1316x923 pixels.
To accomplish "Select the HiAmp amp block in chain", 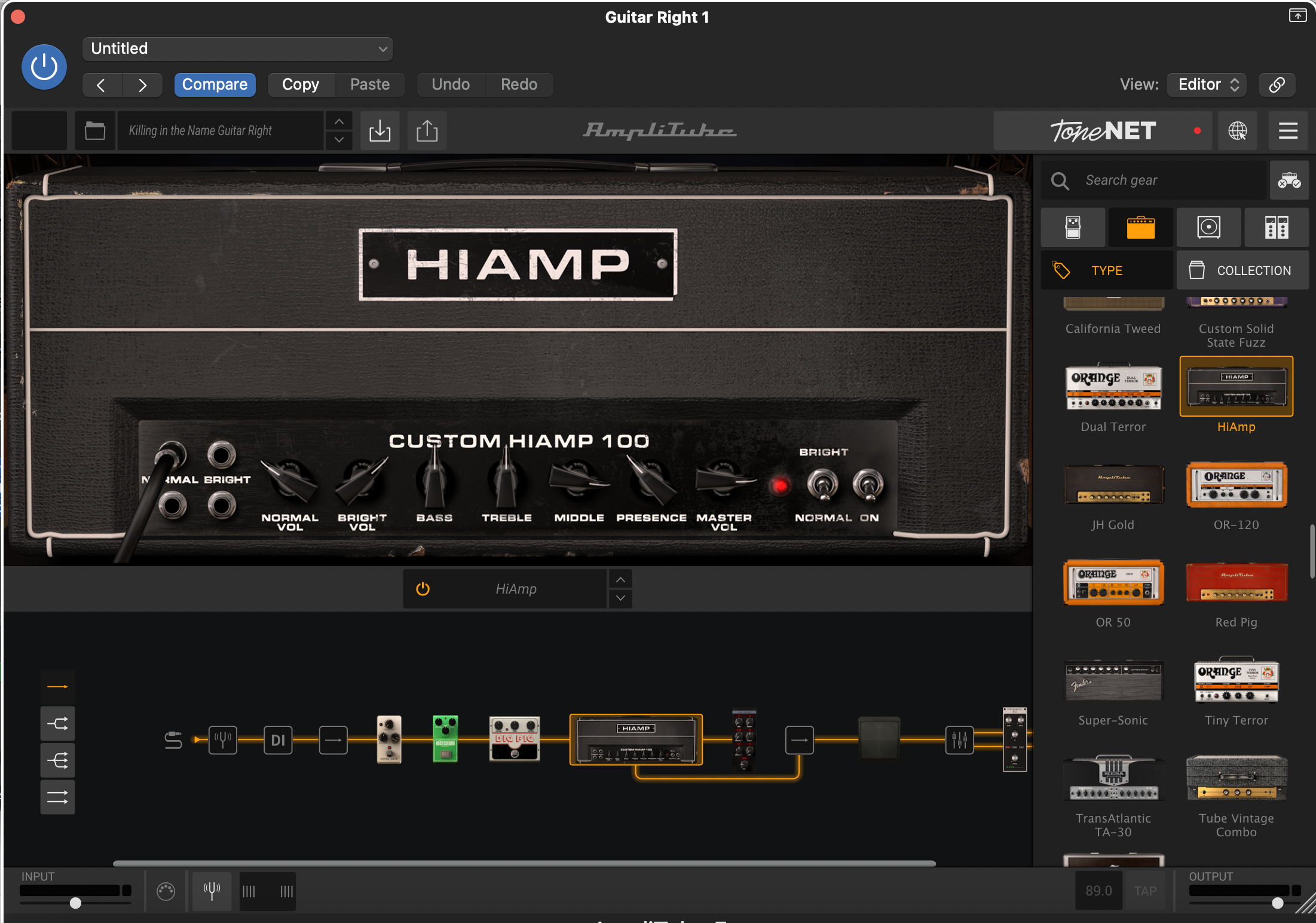I will 636,740.
